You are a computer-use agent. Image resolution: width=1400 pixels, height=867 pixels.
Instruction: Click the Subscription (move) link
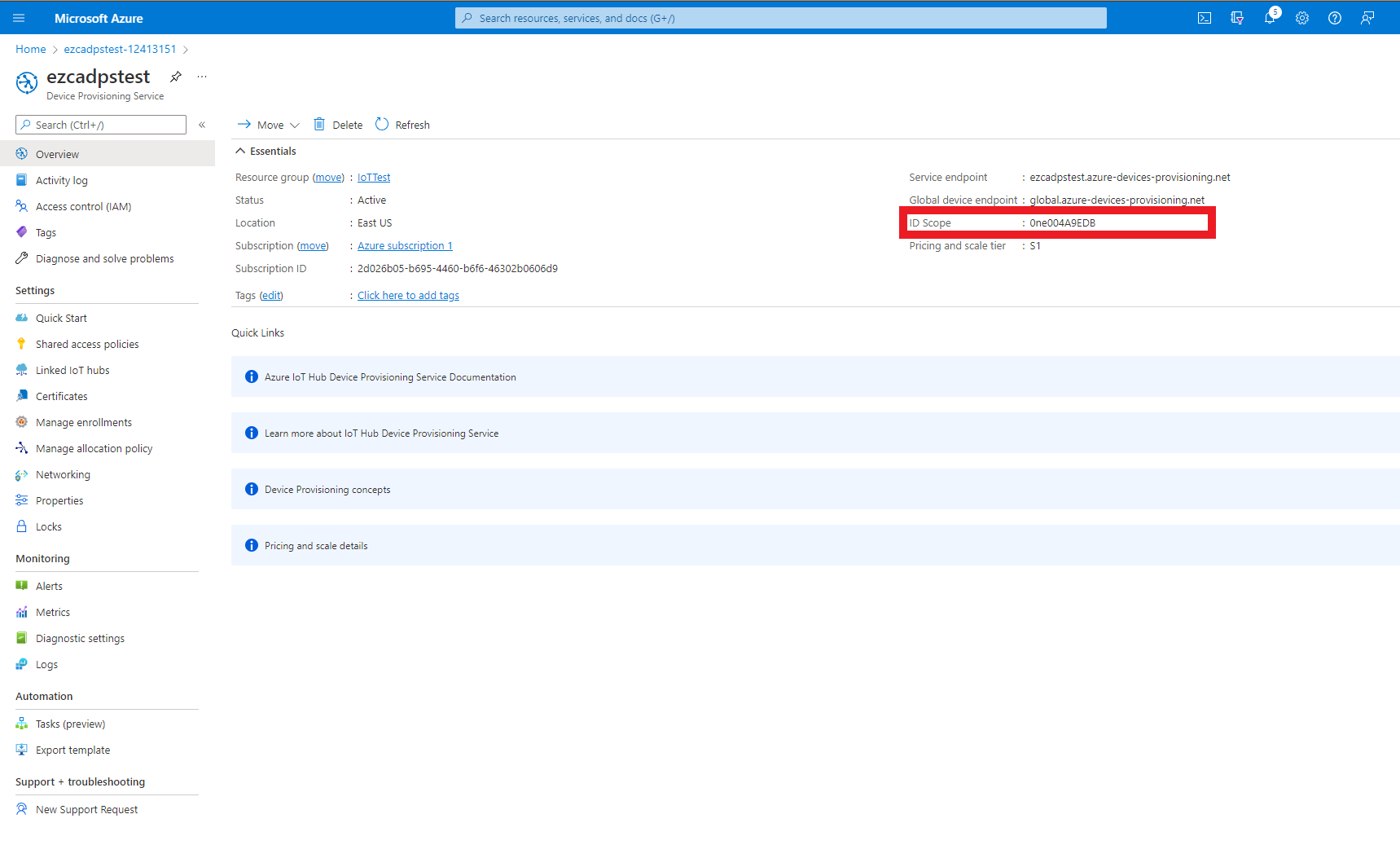(313, 245)
